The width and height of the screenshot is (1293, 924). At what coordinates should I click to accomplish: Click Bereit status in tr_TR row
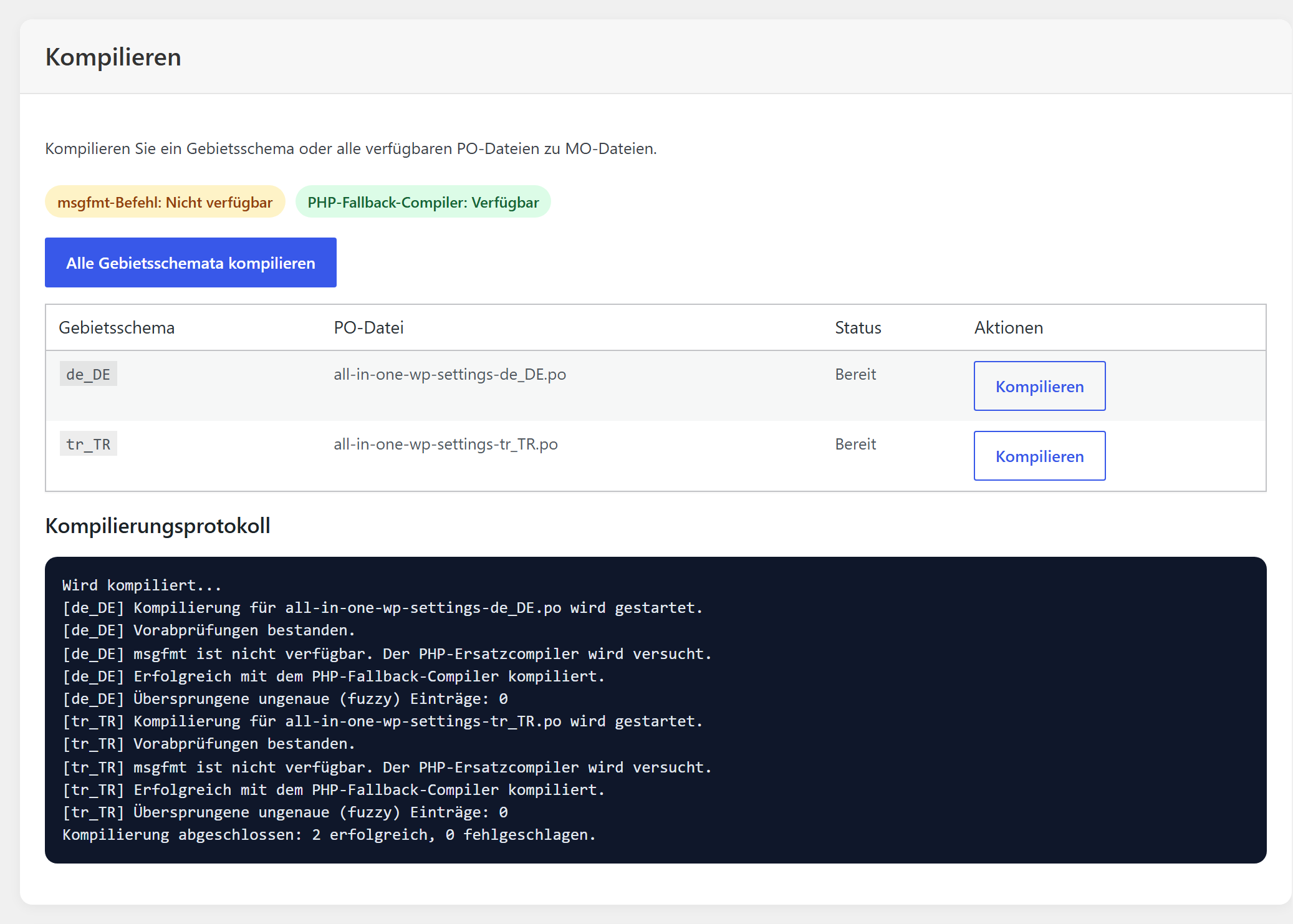click(855, 444)
